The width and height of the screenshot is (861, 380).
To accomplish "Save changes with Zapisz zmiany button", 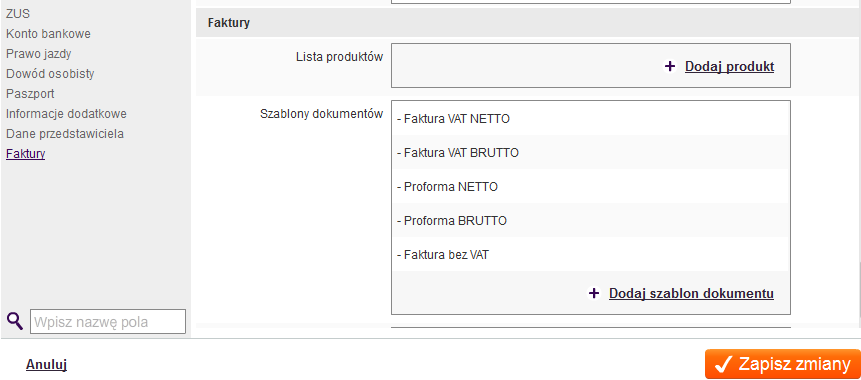I will (x=783, y=364).
